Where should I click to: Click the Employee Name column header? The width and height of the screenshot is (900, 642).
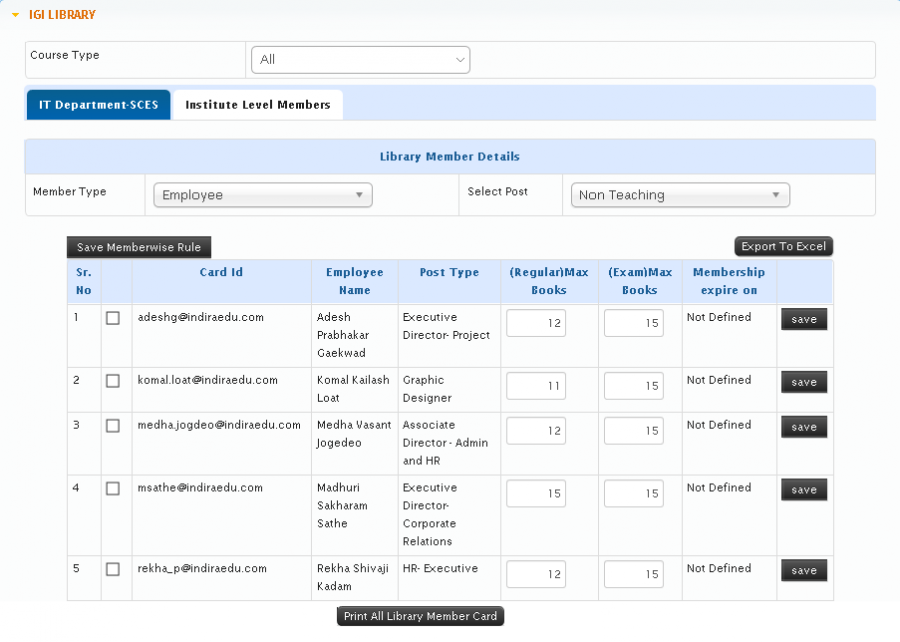(355, 281)
